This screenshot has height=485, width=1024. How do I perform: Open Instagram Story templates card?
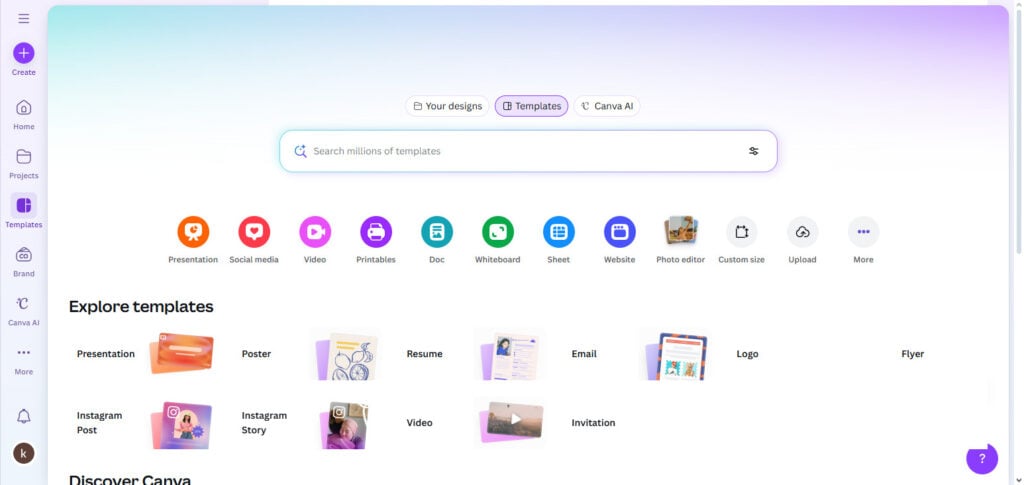[x=310, y=423]
